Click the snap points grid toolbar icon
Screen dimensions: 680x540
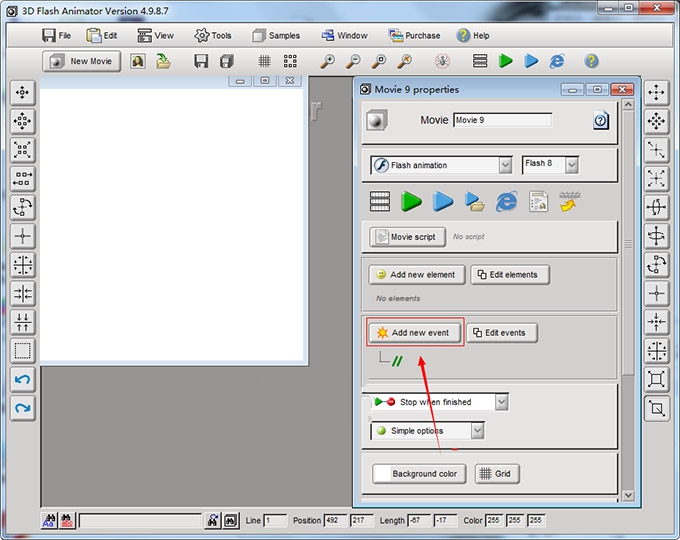click(x=290, y=61)
